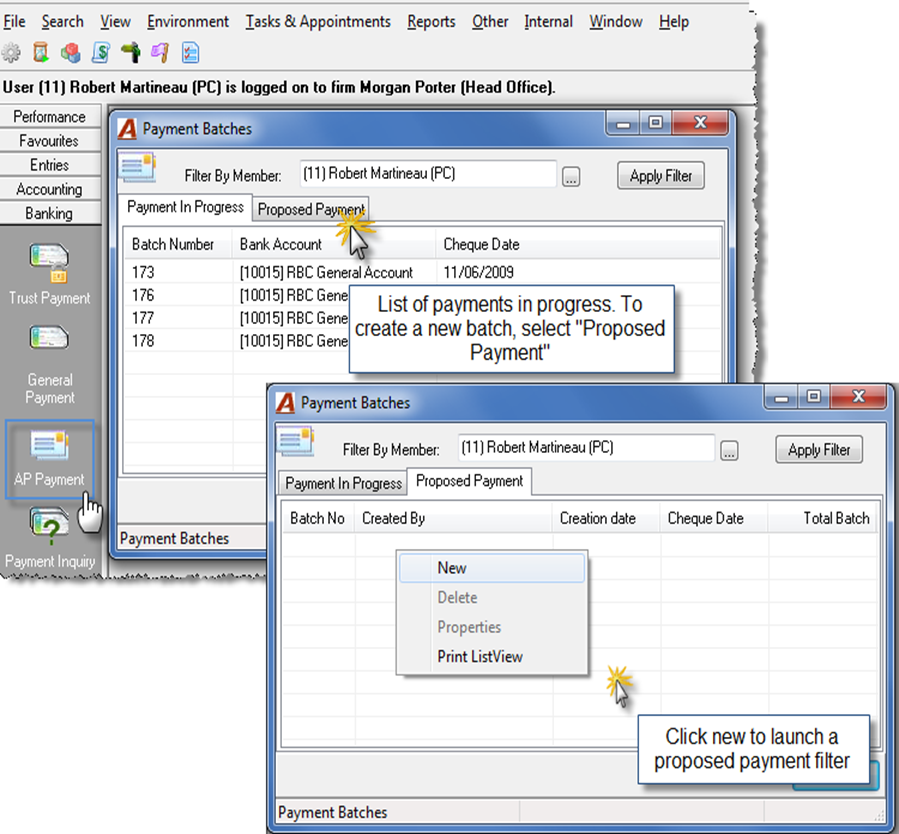899x834 pixels.
Task: Click Filter By Member field in back window
Action: point(428,174)
